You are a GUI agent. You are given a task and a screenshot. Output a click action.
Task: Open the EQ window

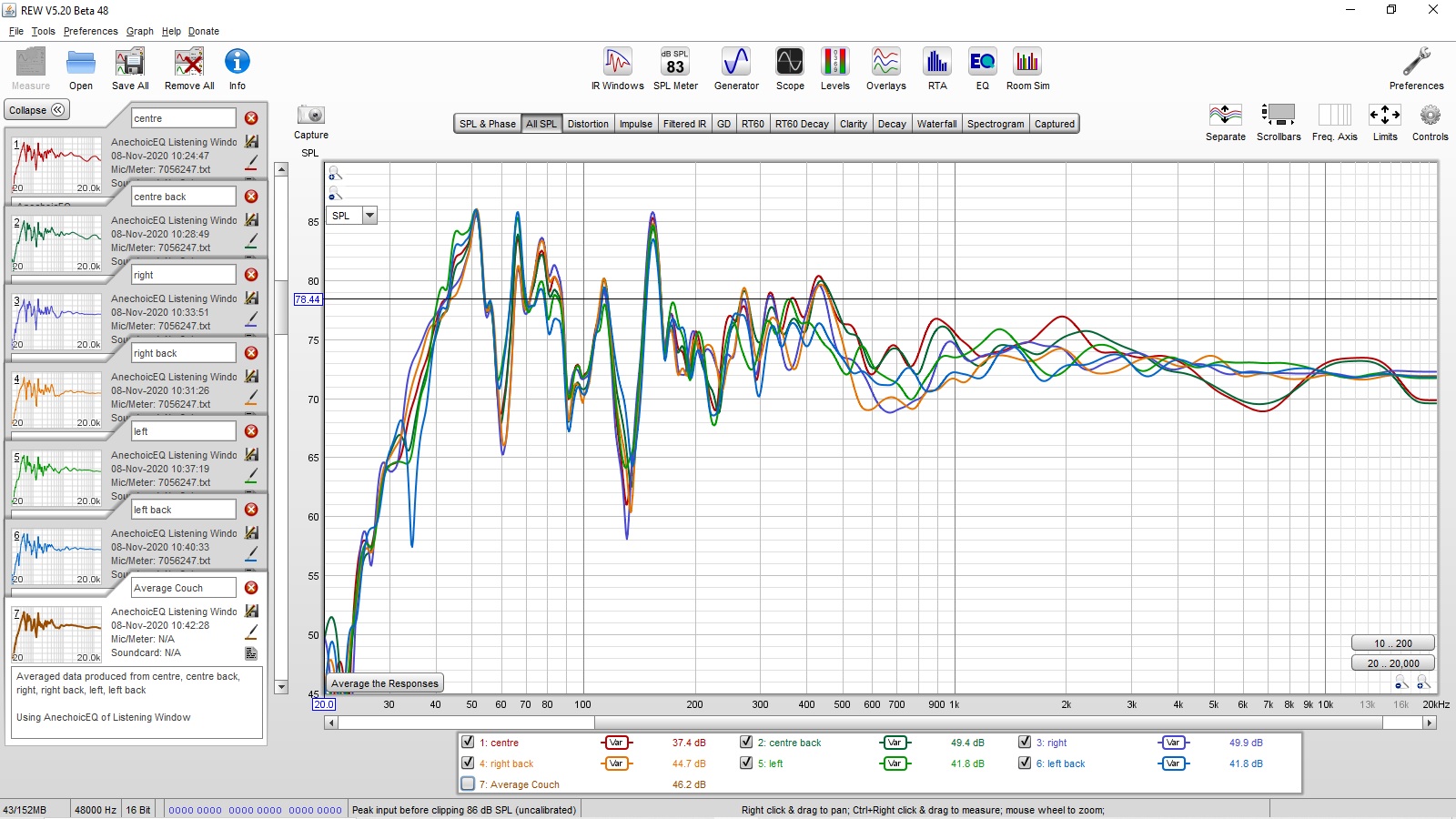pyautogui.click(x=982, y=69)
